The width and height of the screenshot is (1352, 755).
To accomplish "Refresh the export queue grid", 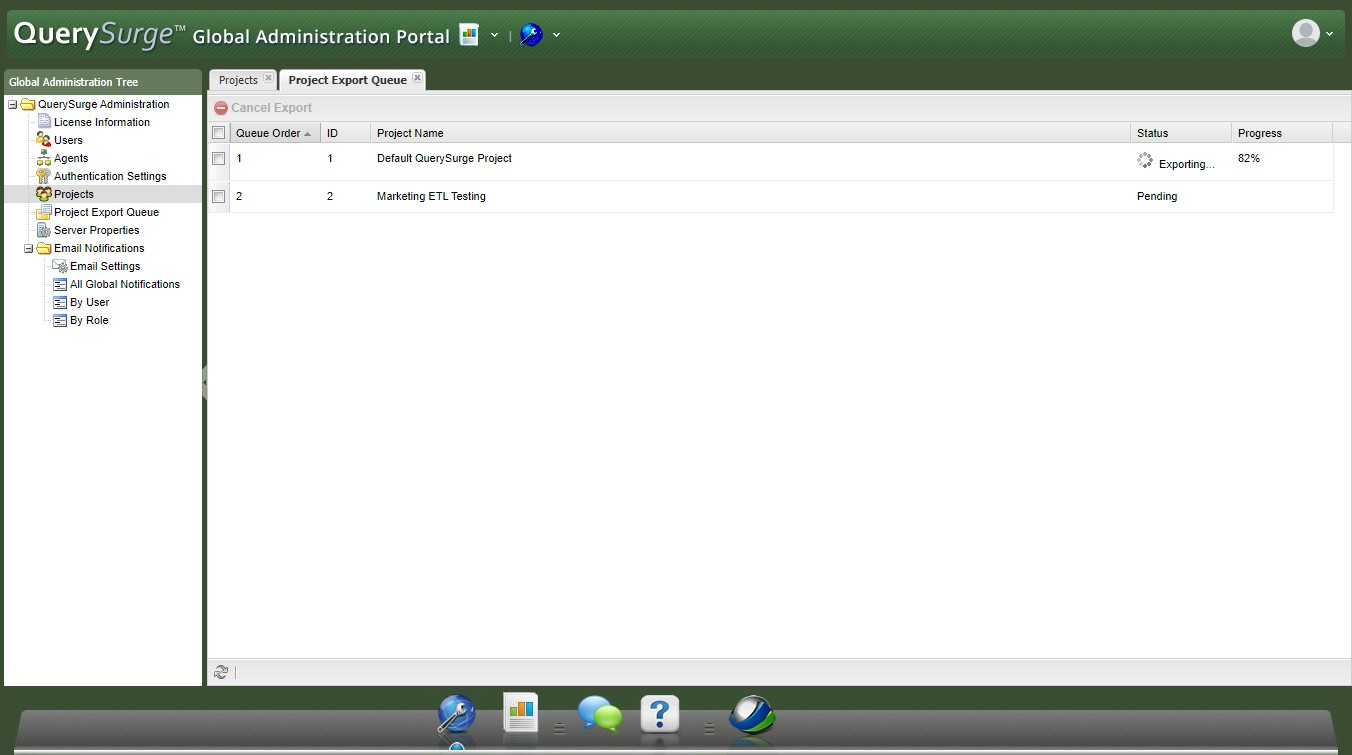I will [x=221, y=672].
